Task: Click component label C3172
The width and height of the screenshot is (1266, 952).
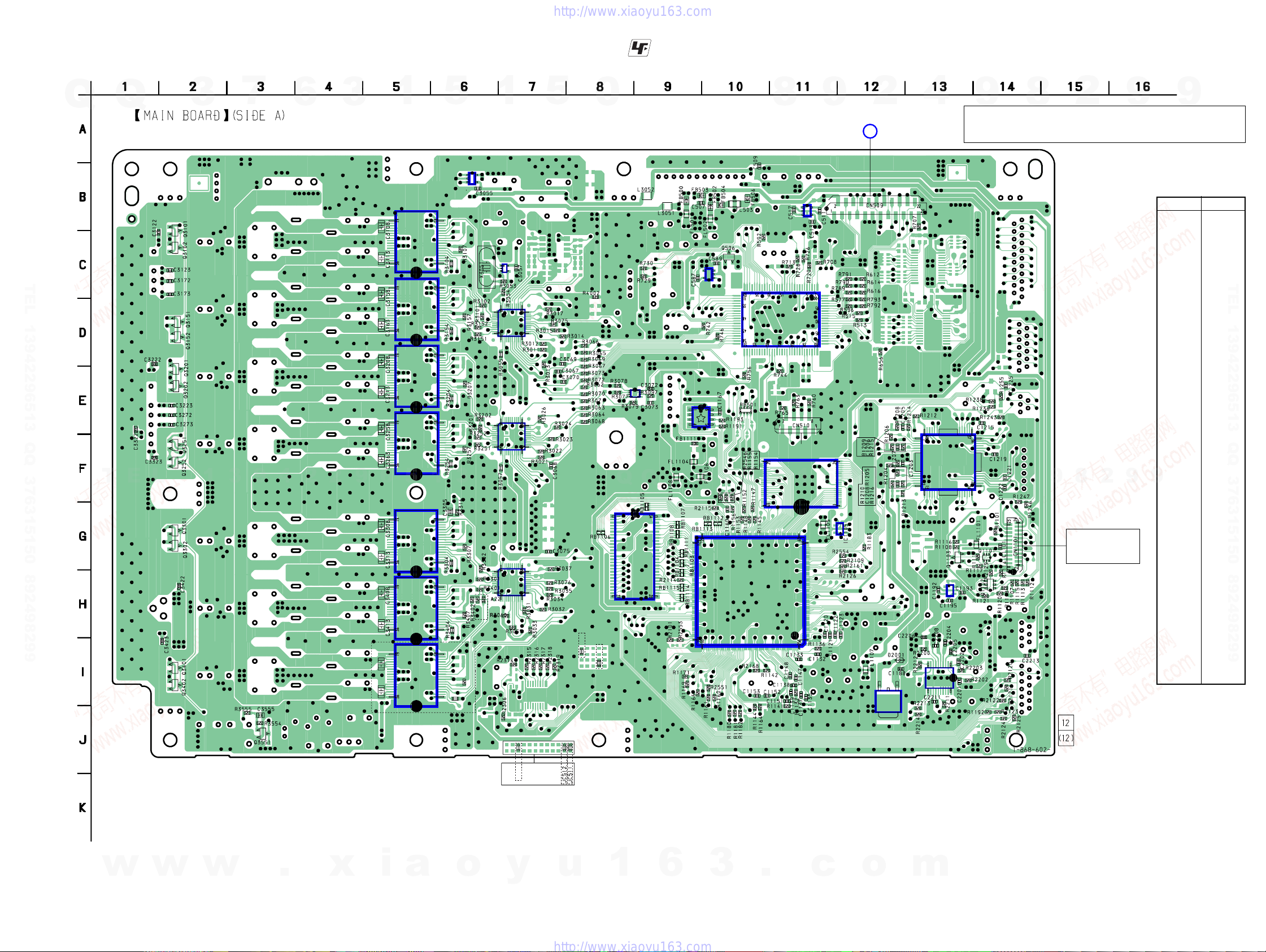Action: 182,280
